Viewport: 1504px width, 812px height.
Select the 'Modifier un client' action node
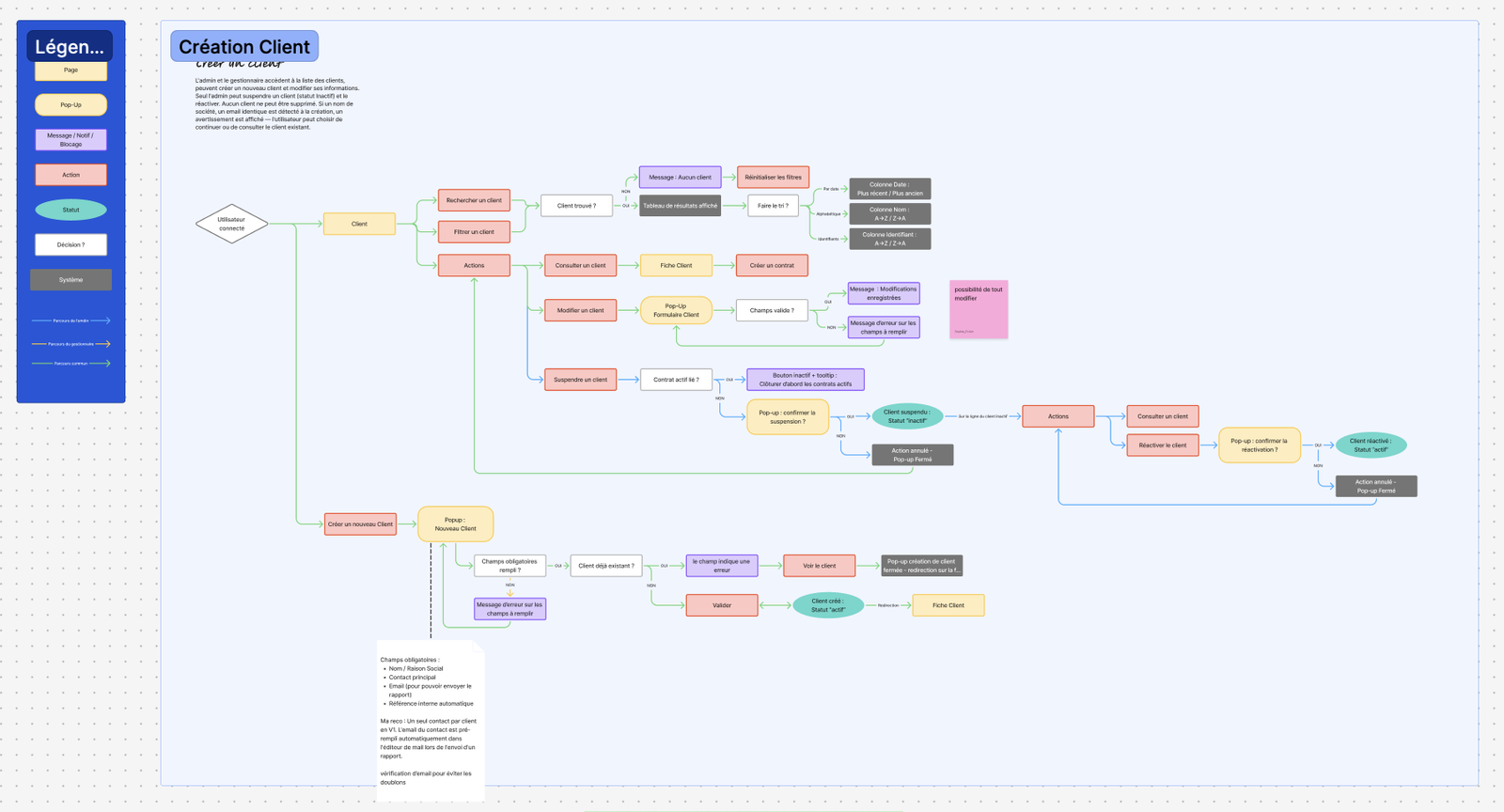click(x=580, y=310)
